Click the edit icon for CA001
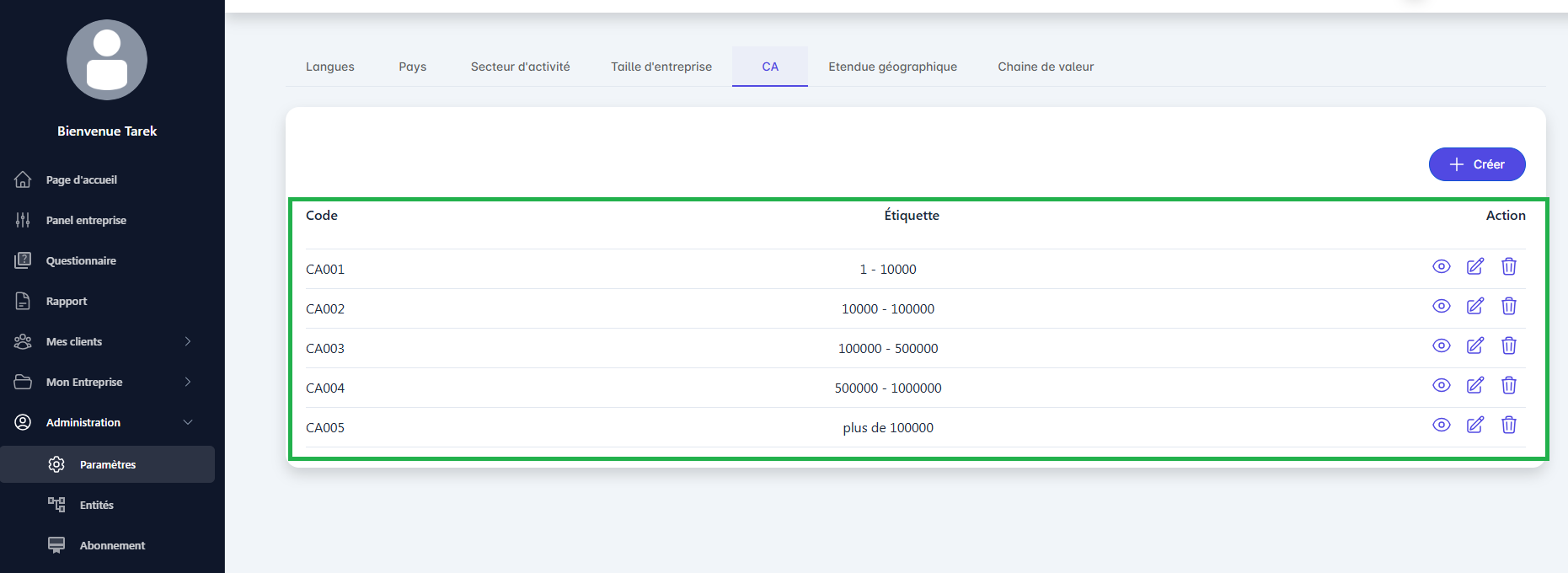1568x573 pixels. pyautogui.click(x=1474, y=267)
